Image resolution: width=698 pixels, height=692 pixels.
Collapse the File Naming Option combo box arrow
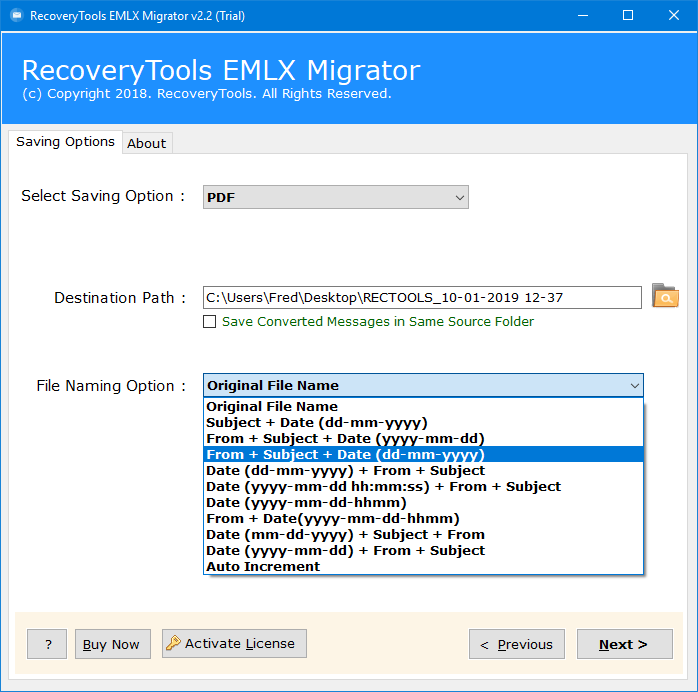point(635,385)
